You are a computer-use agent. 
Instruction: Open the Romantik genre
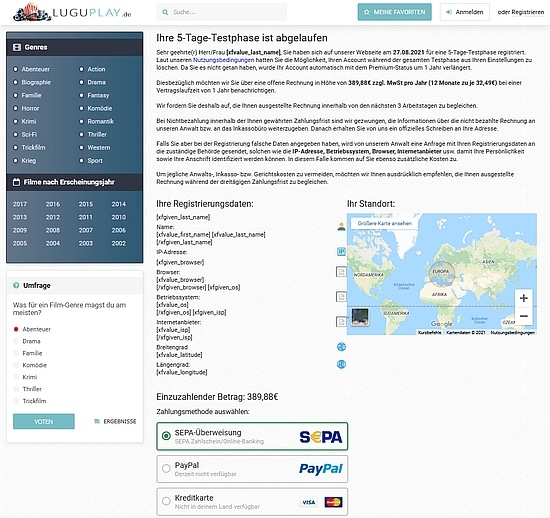tap(101, 121)
